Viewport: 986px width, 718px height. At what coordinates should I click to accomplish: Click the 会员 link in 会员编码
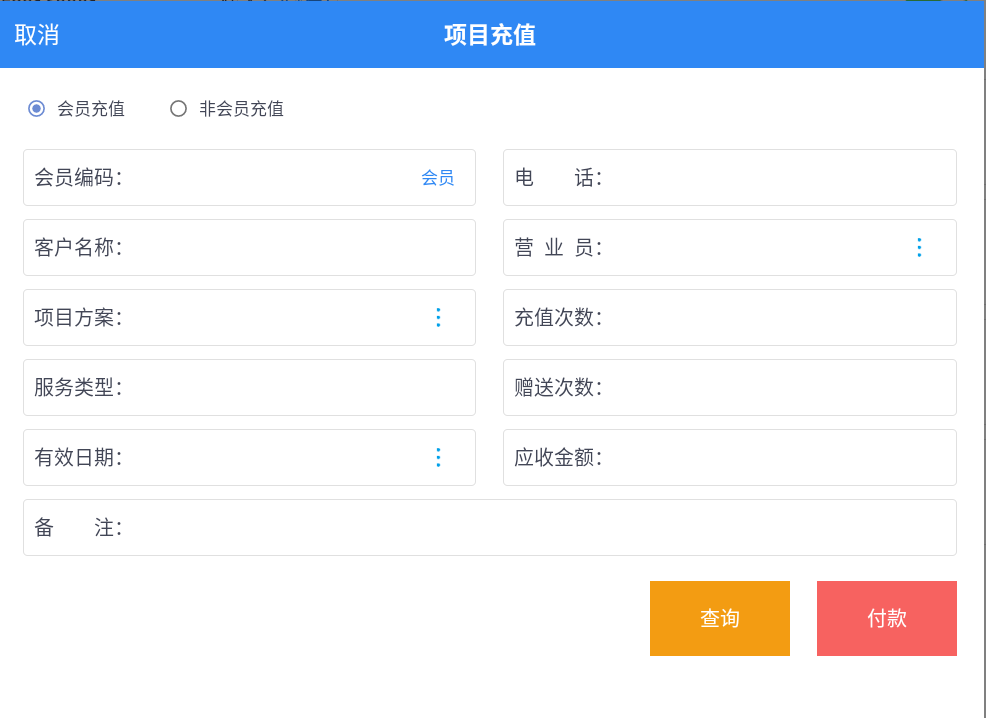(x=438, y=178)
